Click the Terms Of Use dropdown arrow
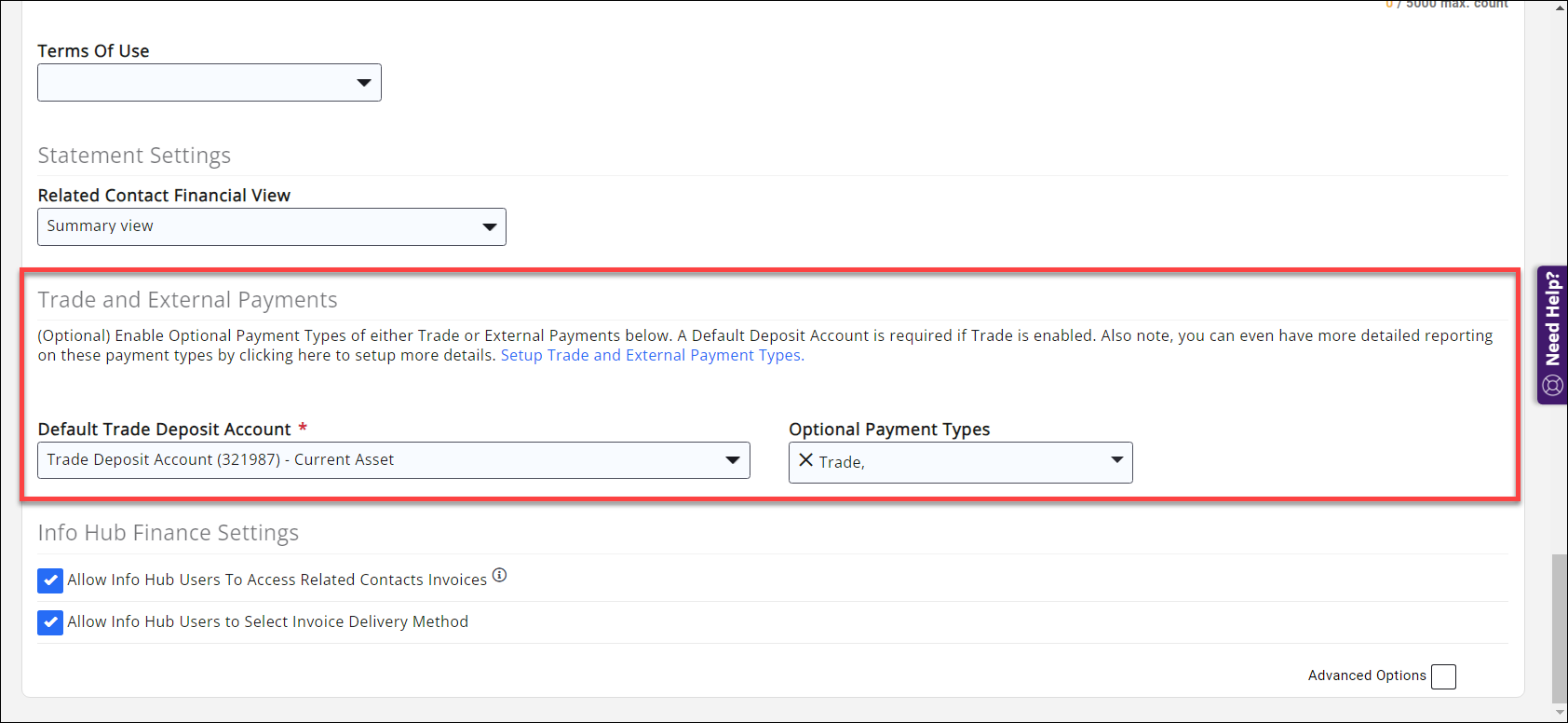1568x723 pixels. [364, 83]
